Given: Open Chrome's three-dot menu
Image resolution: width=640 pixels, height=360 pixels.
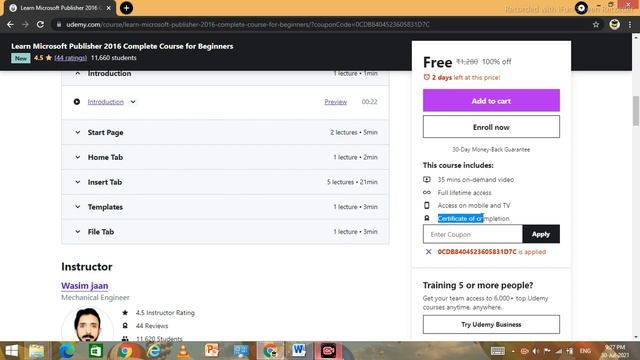Looking at the screenshot, I should [x=630, y=24].
